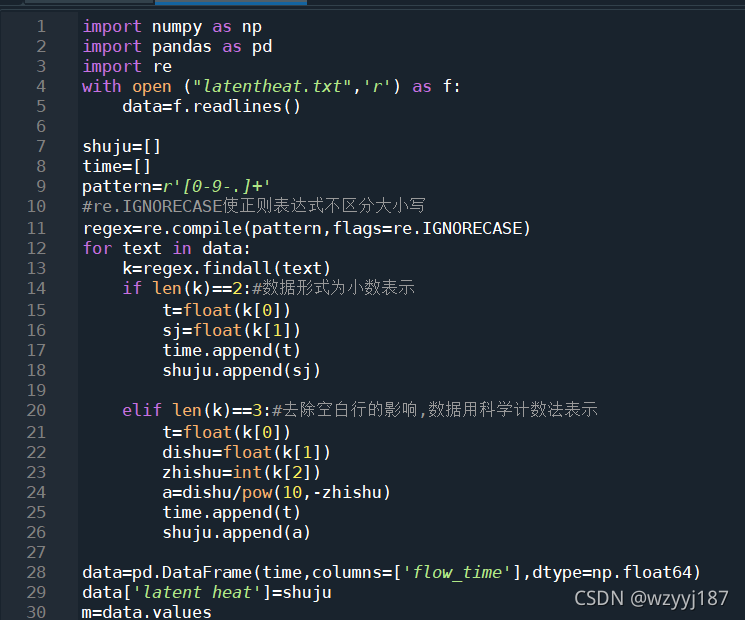Click 'dtype=np.float64' argument

tap(611, 572)
